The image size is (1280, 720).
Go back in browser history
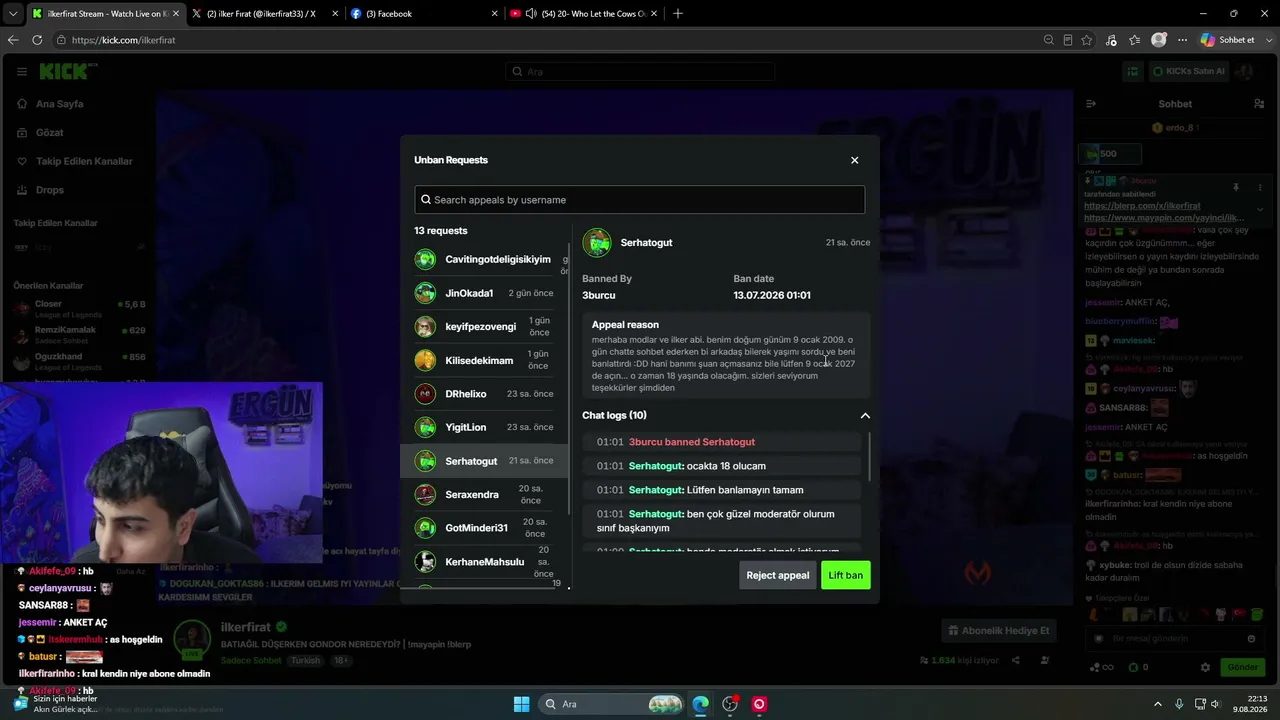13,40
